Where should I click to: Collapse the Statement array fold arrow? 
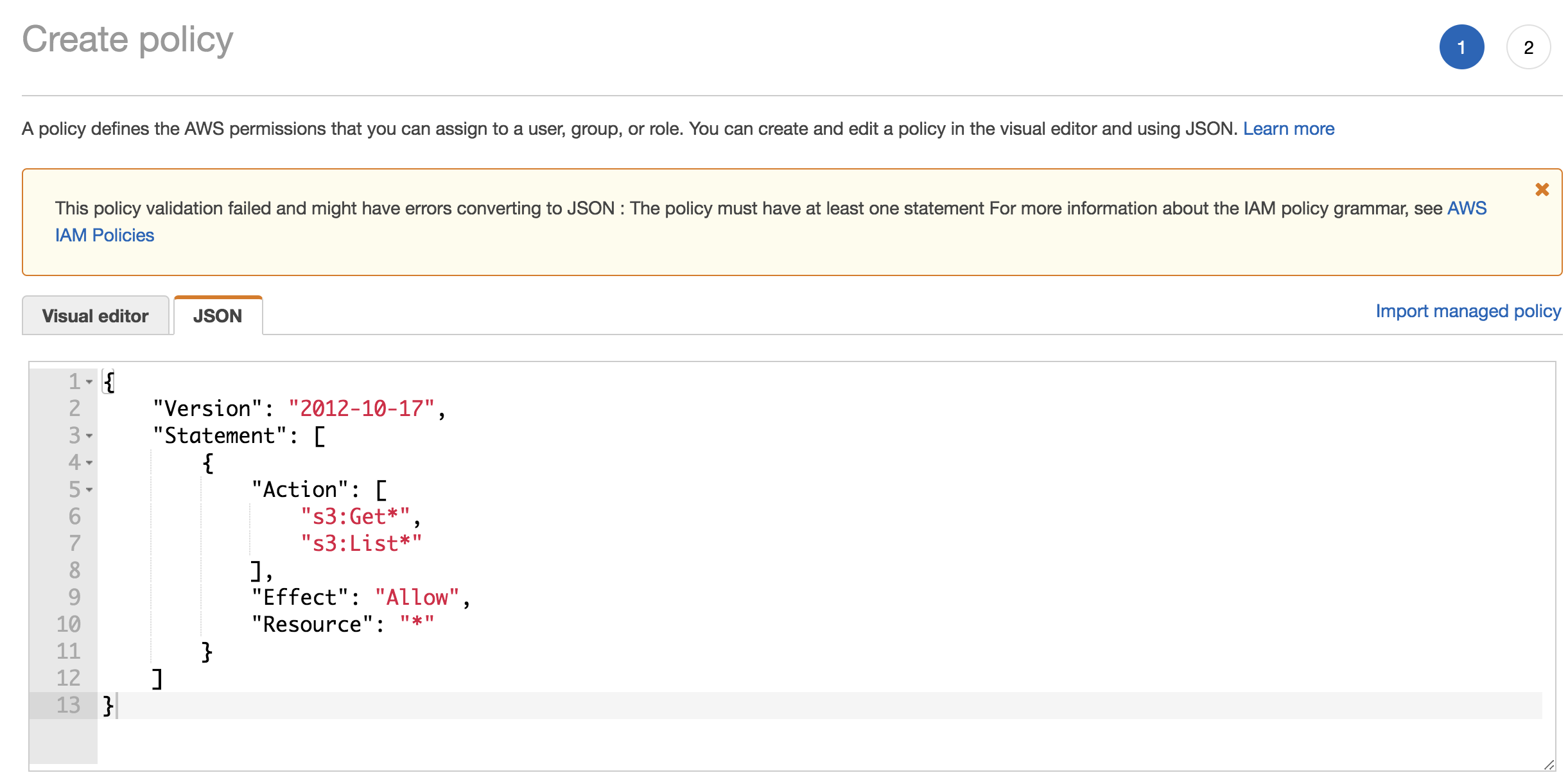(89, 436)
